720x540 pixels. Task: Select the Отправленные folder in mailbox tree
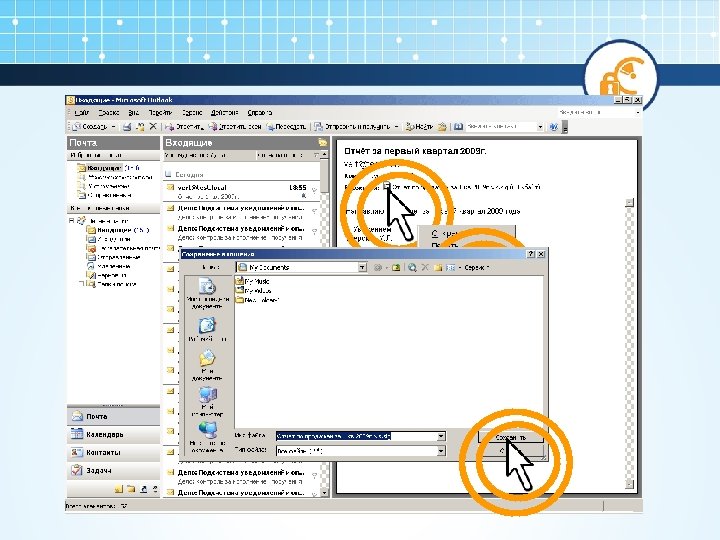point(114,257)
